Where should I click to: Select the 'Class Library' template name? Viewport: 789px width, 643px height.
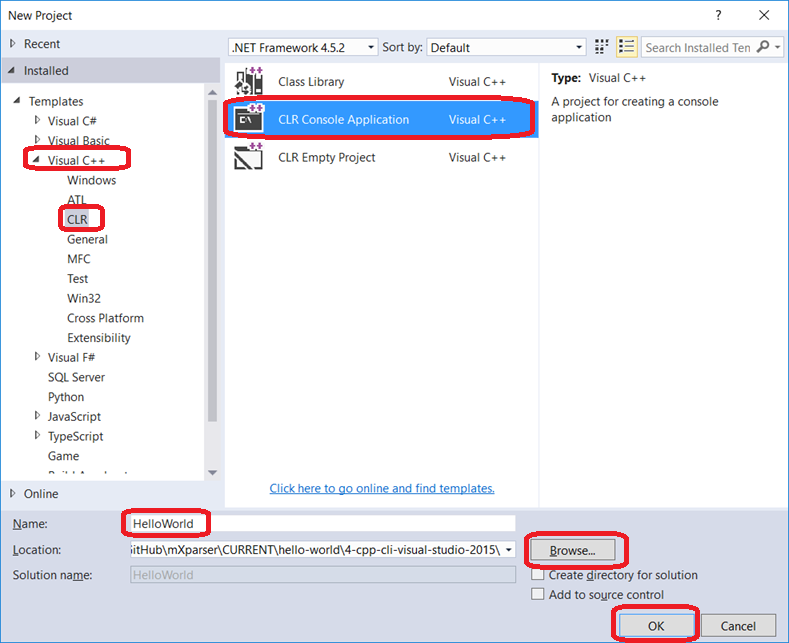tap(311, 82)
